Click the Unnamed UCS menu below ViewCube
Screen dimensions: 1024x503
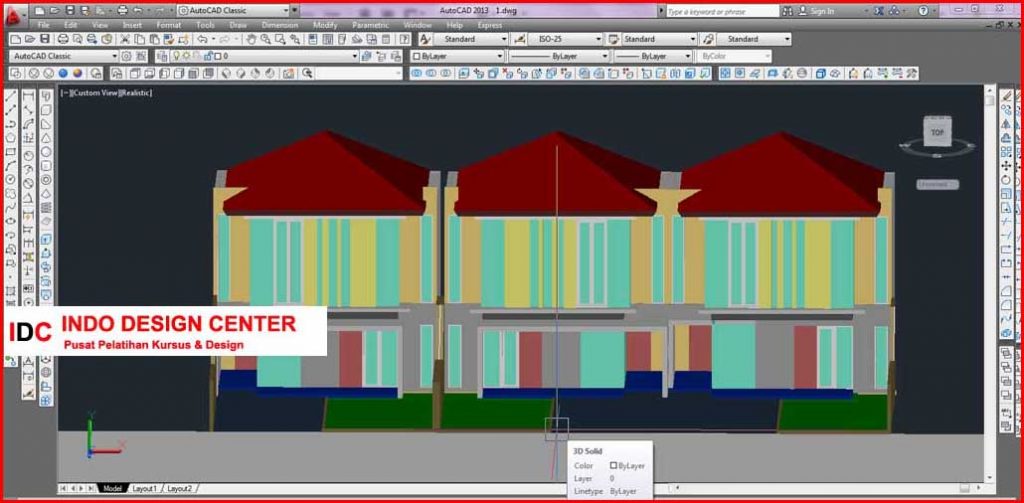(x=937, y=184)
